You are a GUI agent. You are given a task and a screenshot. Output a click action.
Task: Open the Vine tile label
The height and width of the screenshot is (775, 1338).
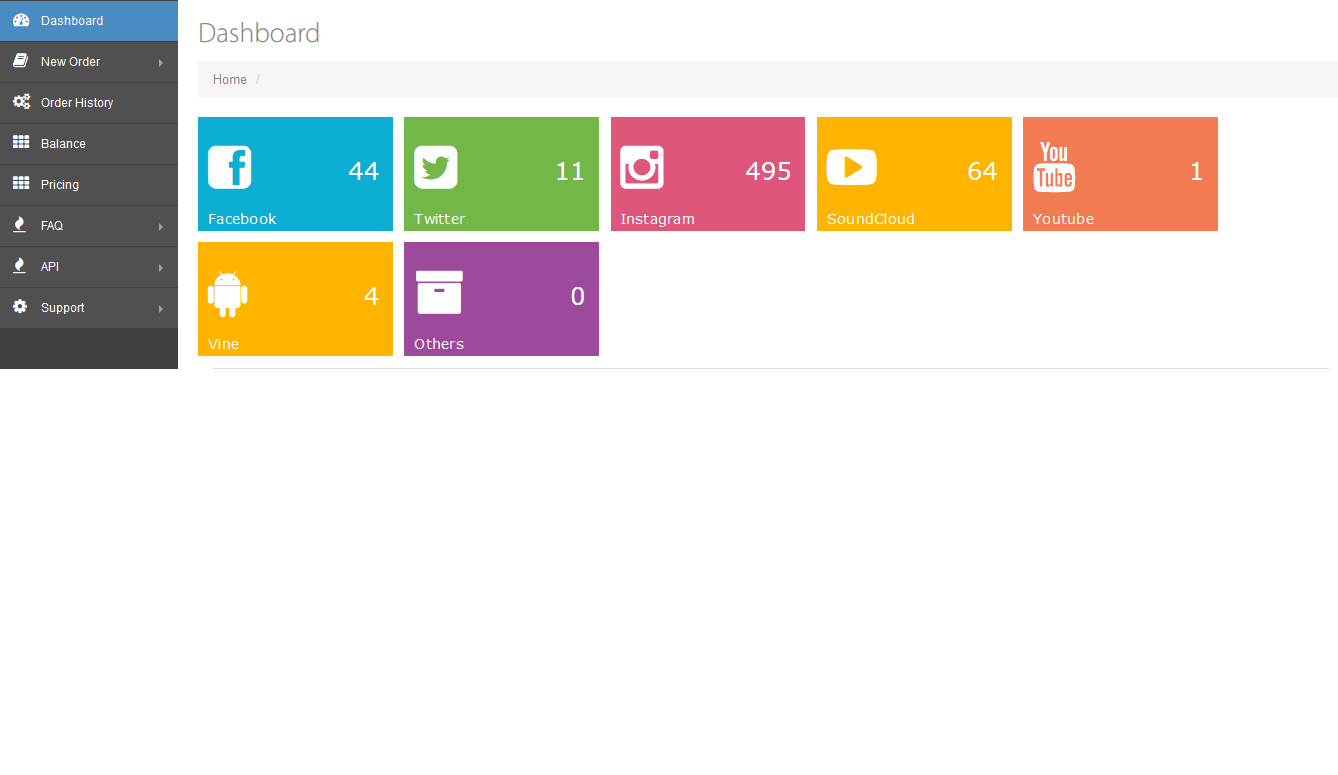click(x=223, y=344)
